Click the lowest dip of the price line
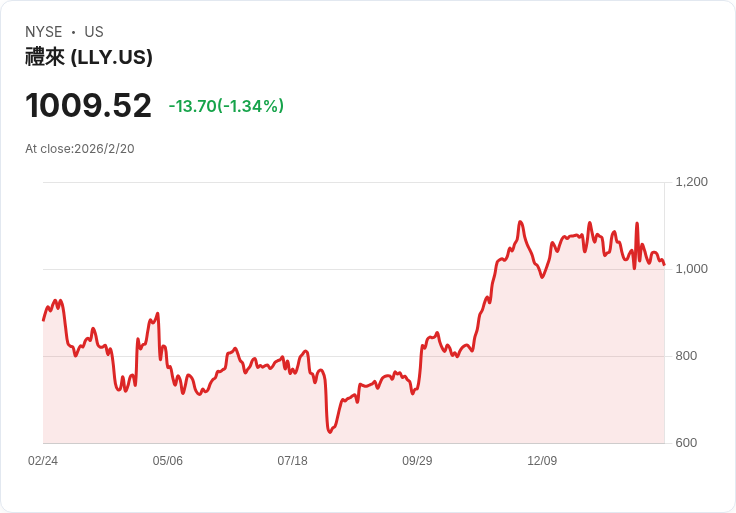Screen dimensions: 736x513 [x=329, y=432]
